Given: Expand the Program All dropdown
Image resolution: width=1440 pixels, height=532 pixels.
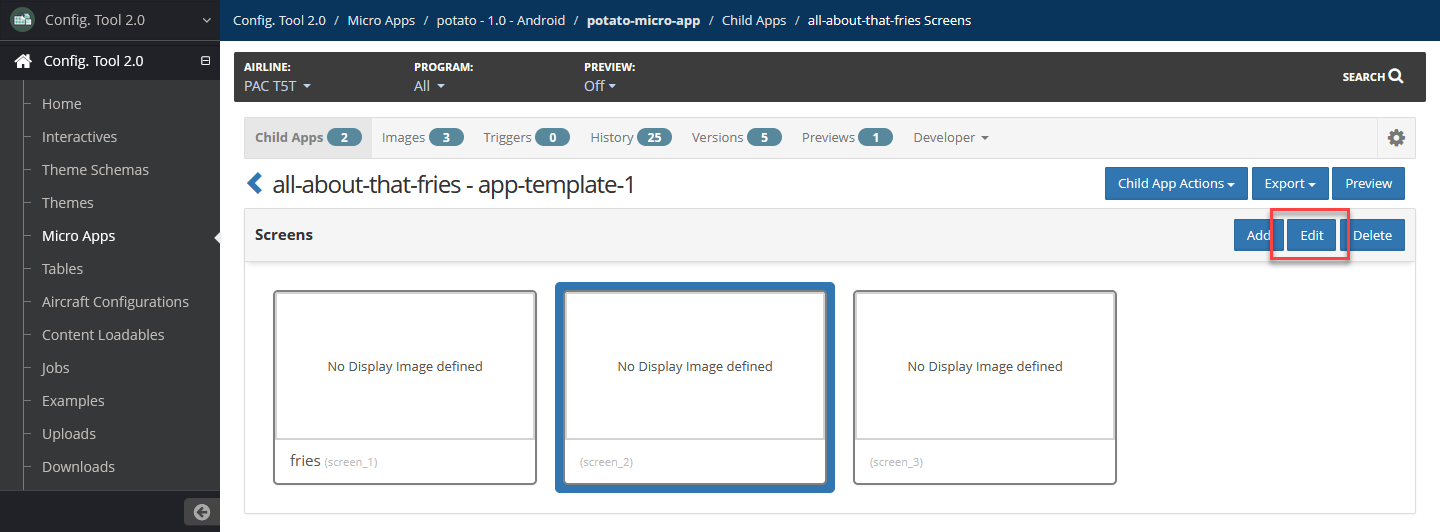Looking at the screenshot, I should pos(429,86).
